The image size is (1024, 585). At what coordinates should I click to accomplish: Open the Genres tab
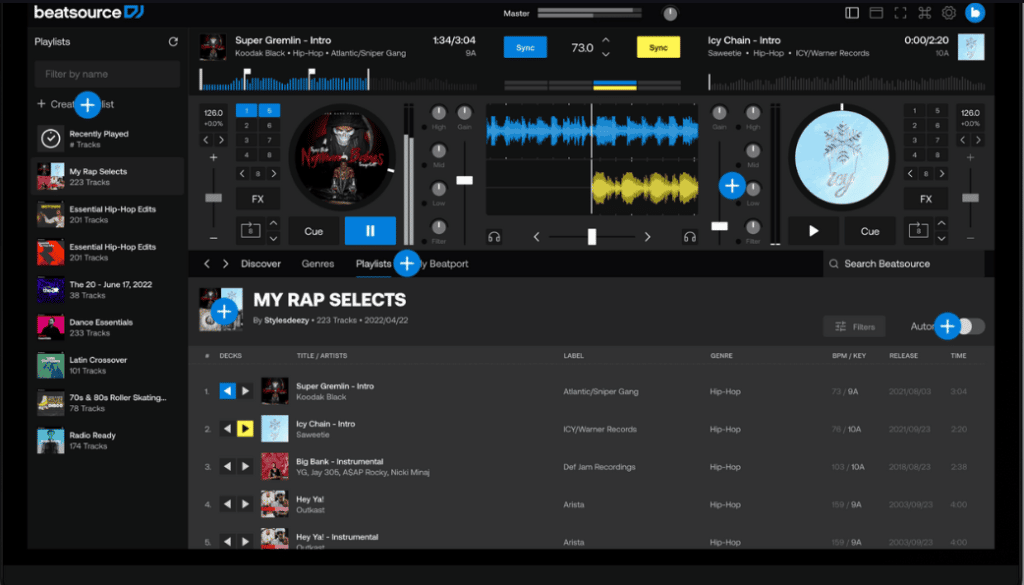(318, 264)
